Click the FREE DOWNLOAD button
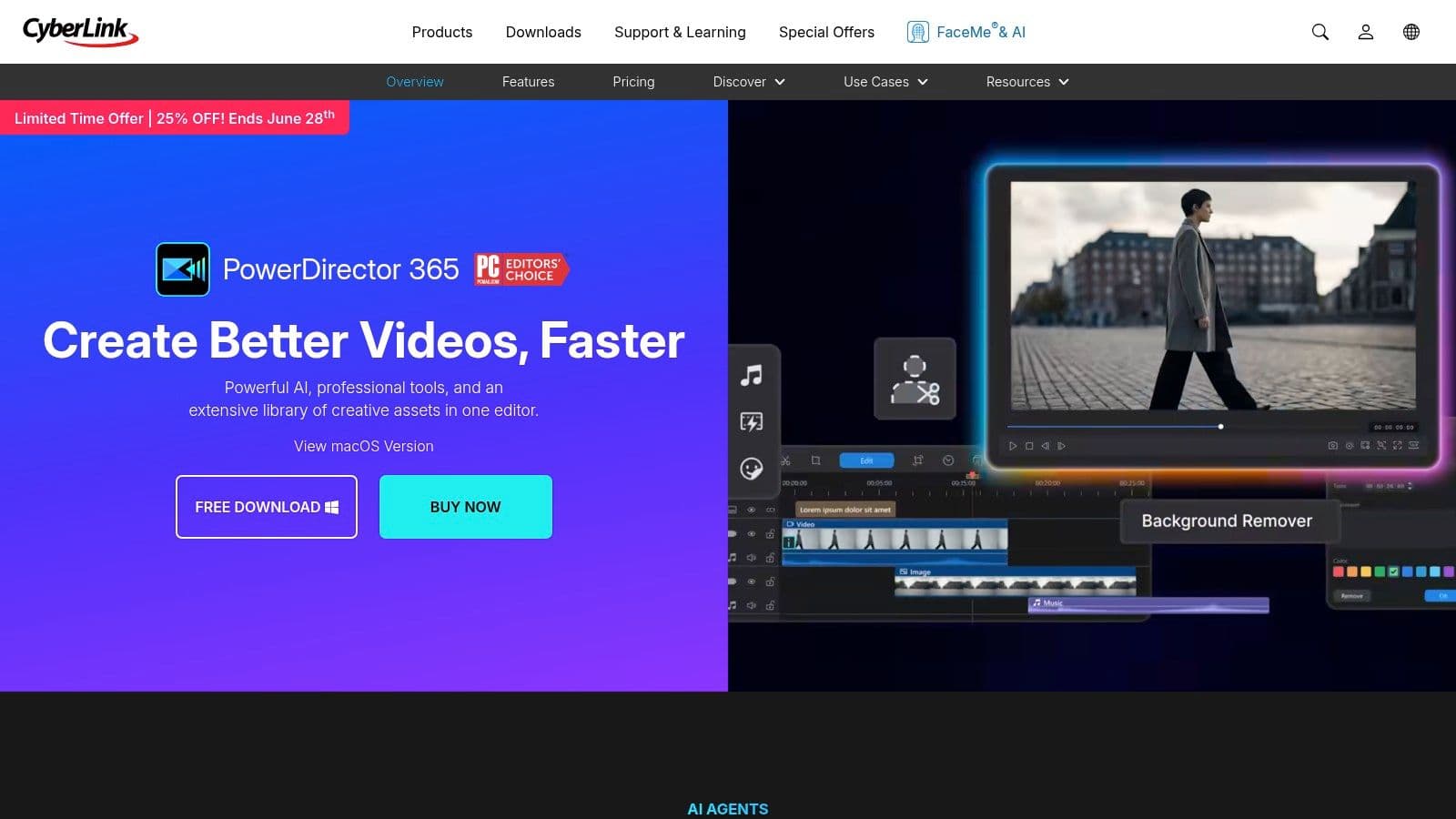1456x819 pixels. (x=267, y=507)
